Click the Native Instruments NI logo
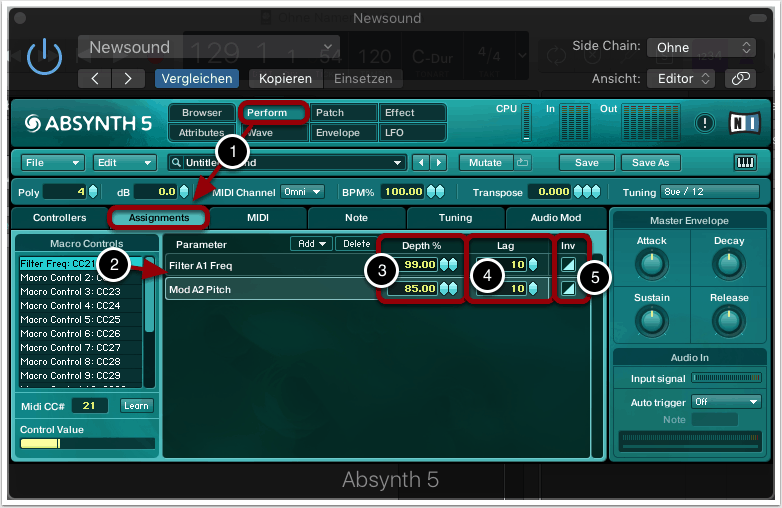The height and width of the screenshot is (508, 782). pyautogui.click(x=745, y=122)
